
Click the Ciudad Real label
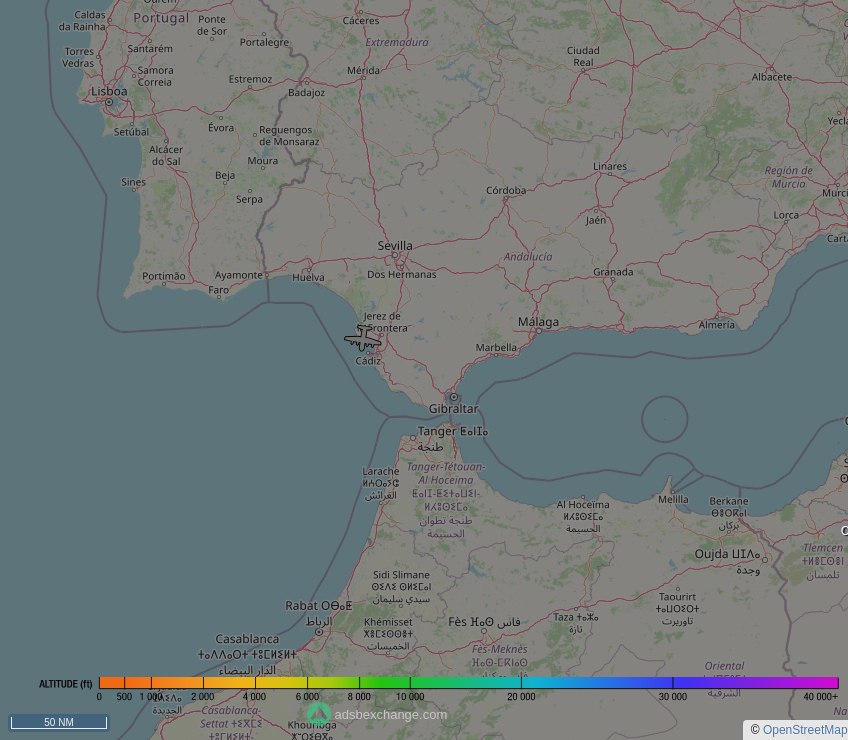(583, 56)
